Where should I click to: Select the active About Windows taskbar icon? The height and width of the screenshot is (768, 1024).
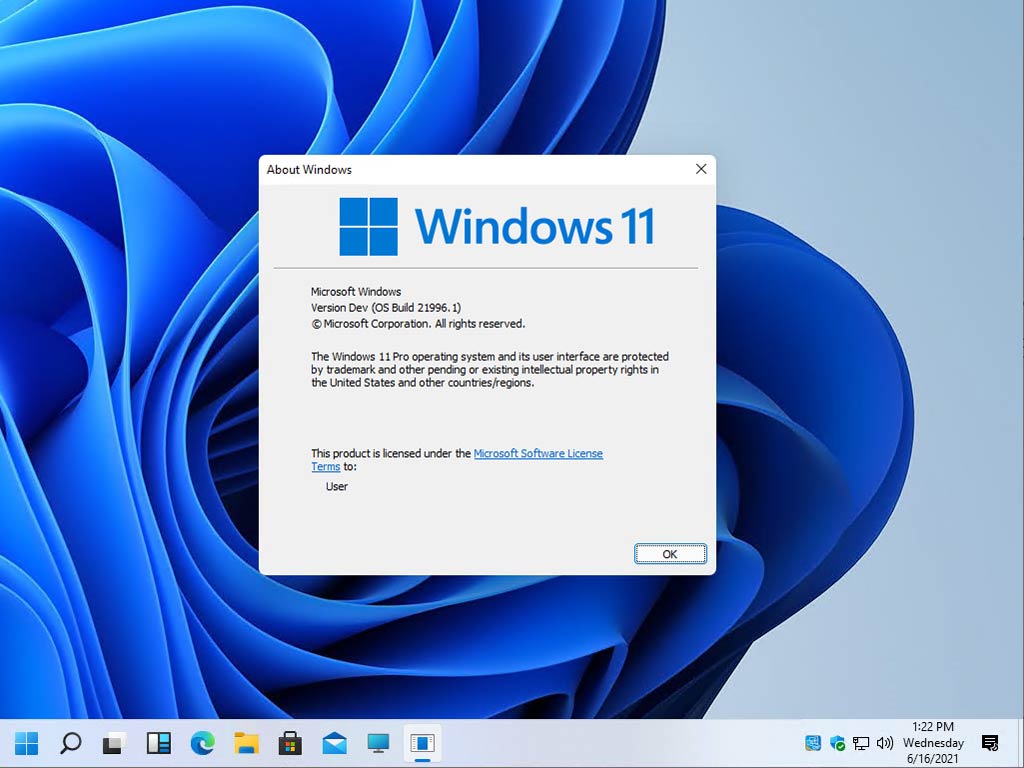coord(421,743)
